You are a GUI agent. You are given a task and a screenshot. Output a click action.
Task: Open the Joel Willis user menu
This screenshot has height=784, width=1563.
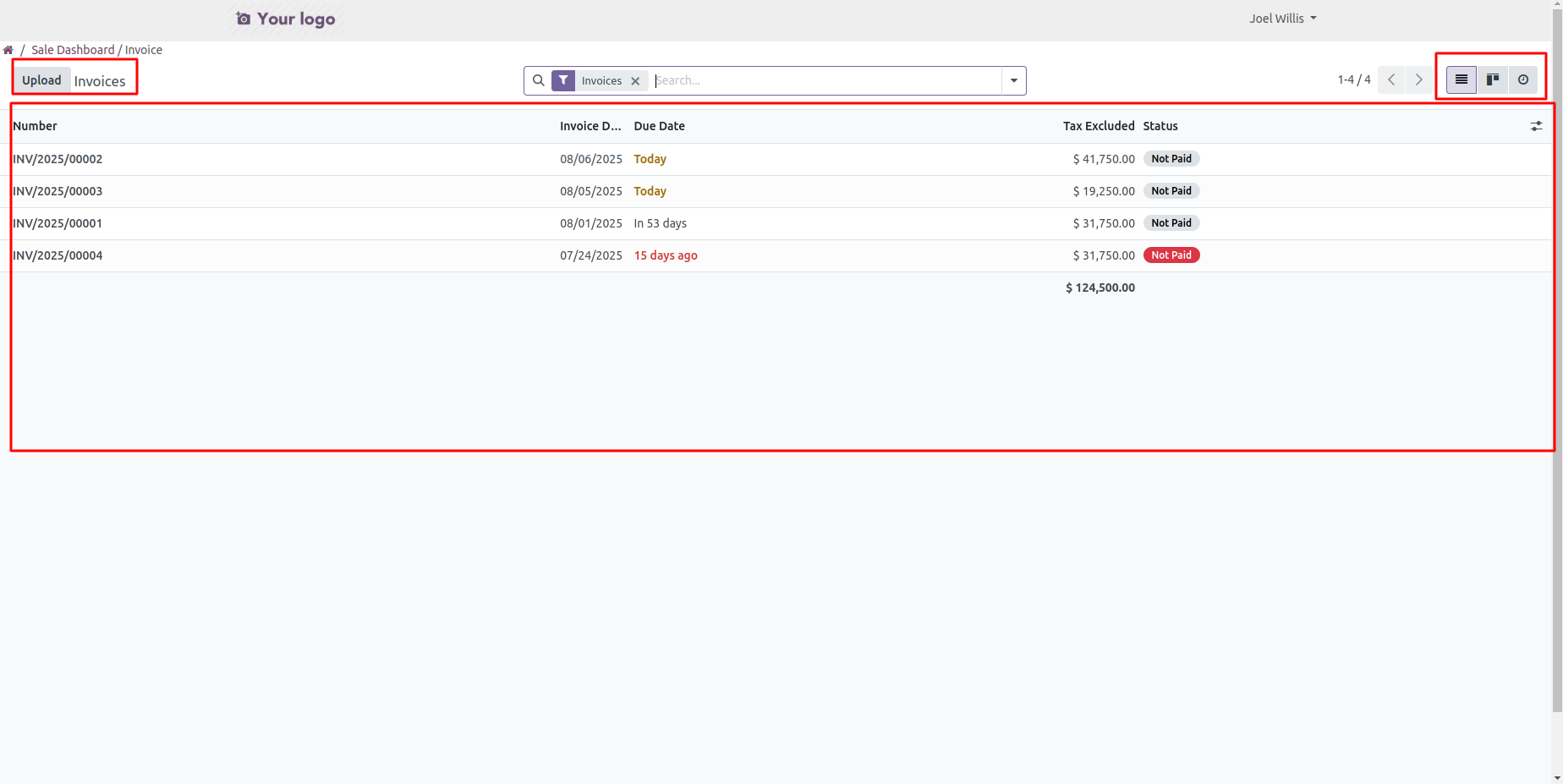tap(1282, 19)
